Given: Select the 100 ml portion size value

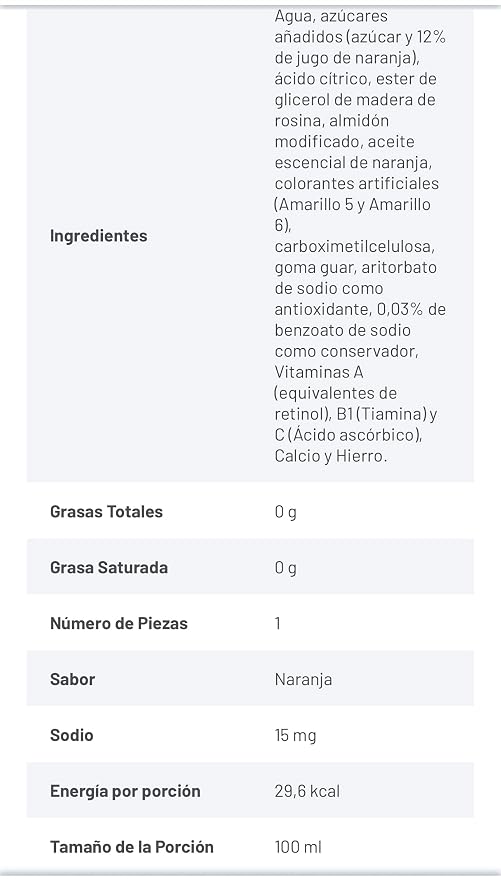Looking at the screenshot, I should tap(298, 847).
